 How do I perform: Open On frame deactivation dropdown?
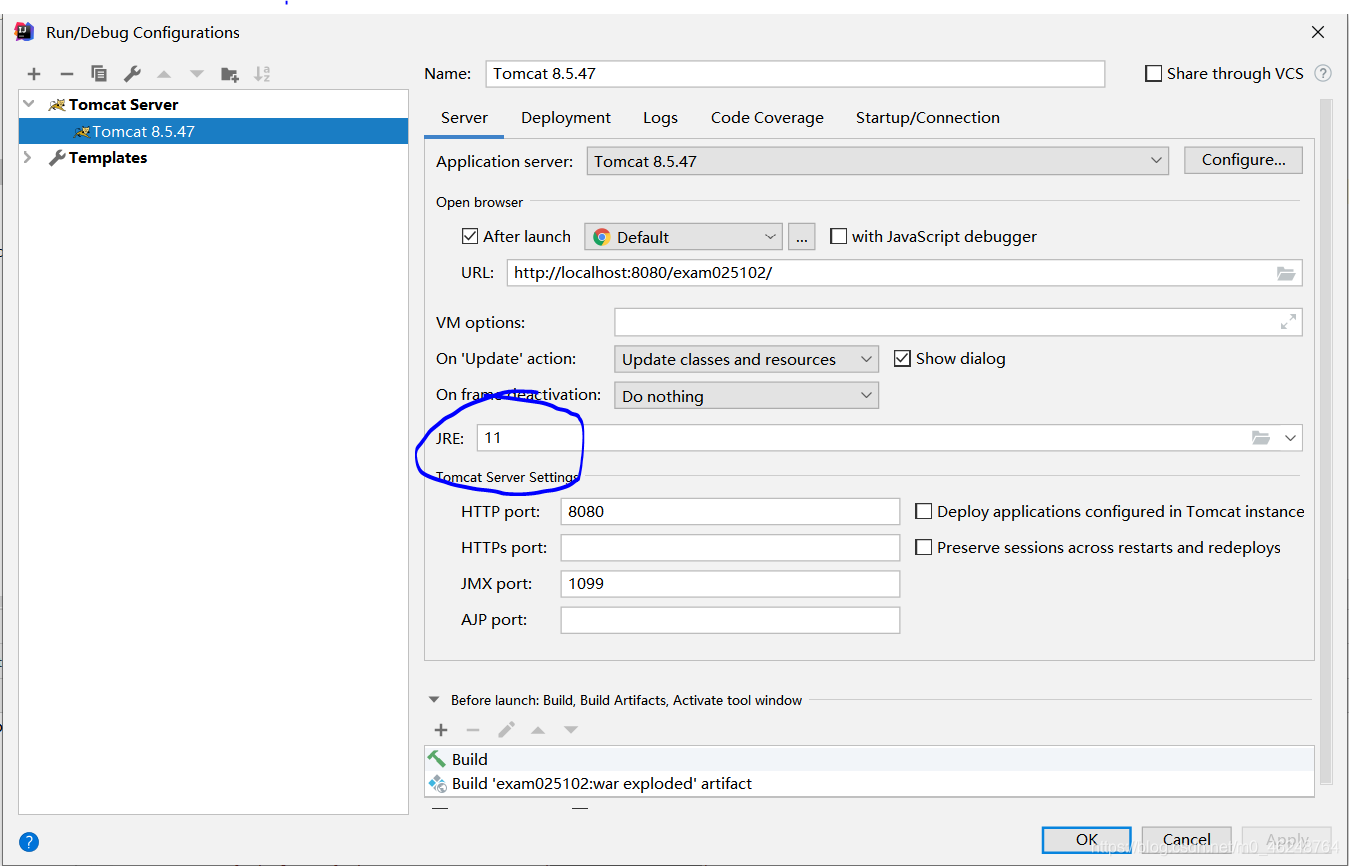746,396
